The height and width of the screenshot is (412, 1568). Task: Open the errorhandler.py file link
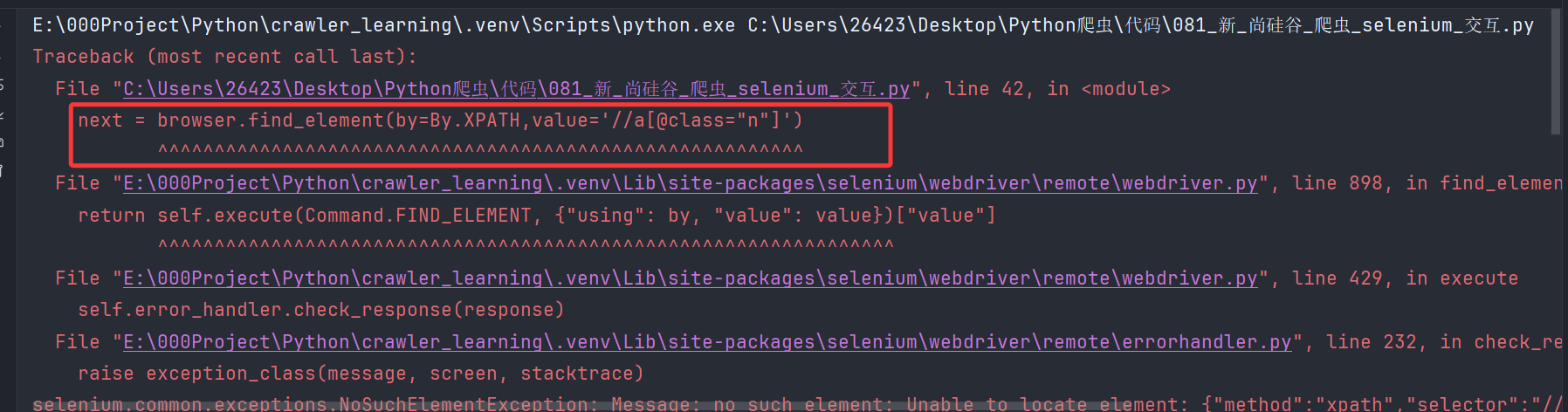click(x=707, y=342)
